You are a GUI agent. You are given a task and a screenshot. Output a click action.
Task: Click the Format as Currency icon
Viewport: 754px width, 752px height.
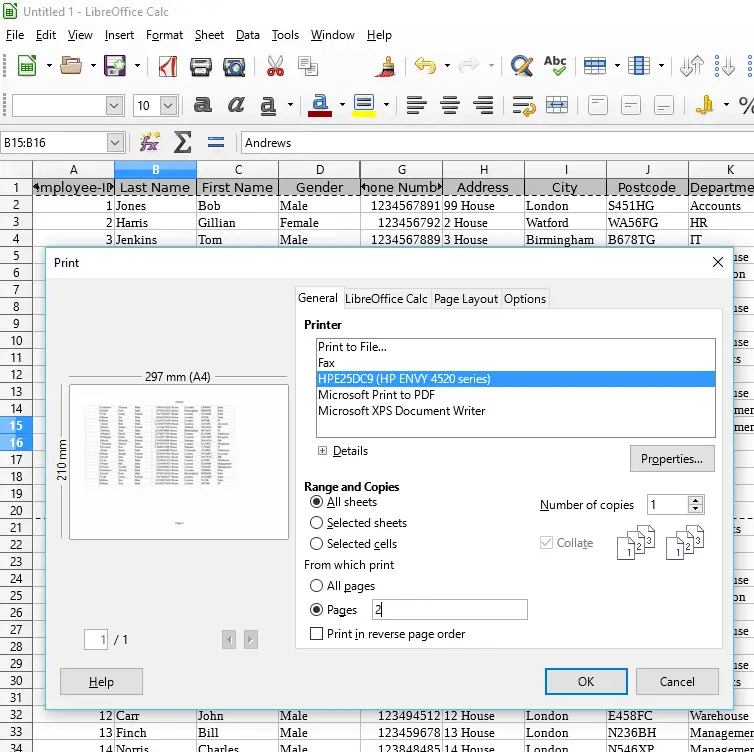pyautogui.click(x=705, y=105)
